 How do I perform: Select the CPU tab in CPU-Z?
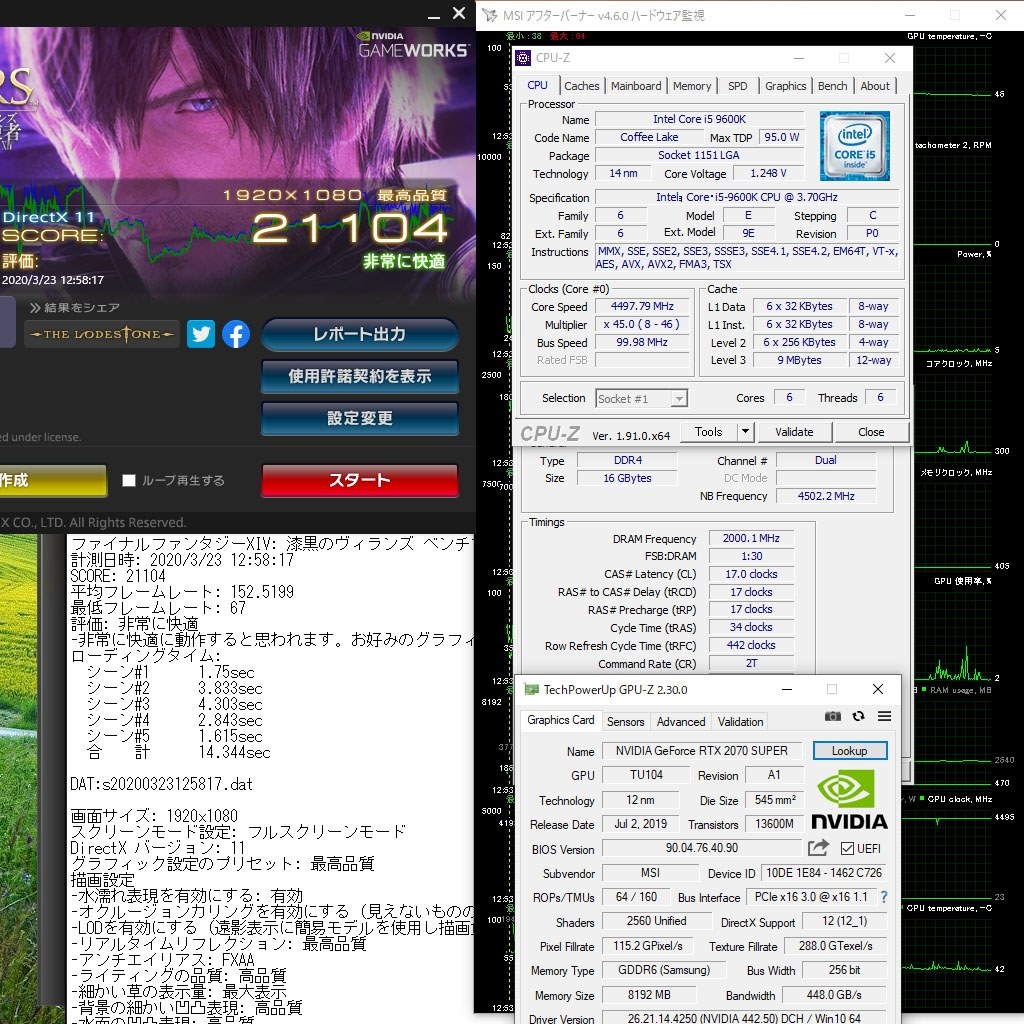tap(537, 86)
